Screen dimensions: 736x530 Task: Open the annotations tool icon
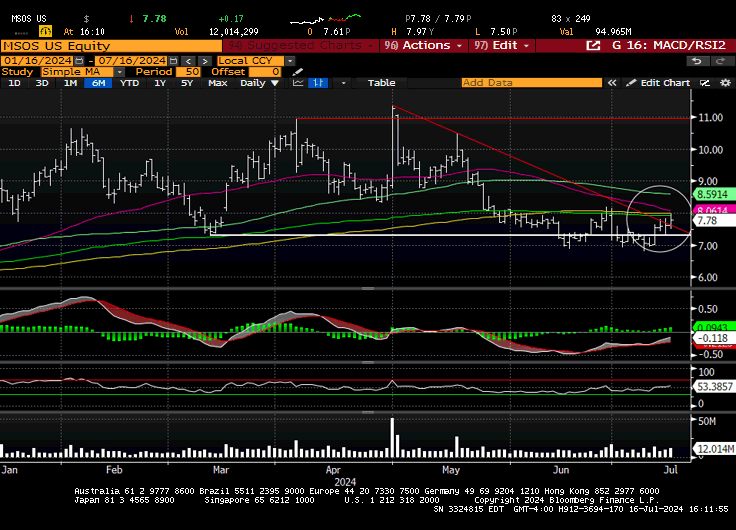click(705, 83)
